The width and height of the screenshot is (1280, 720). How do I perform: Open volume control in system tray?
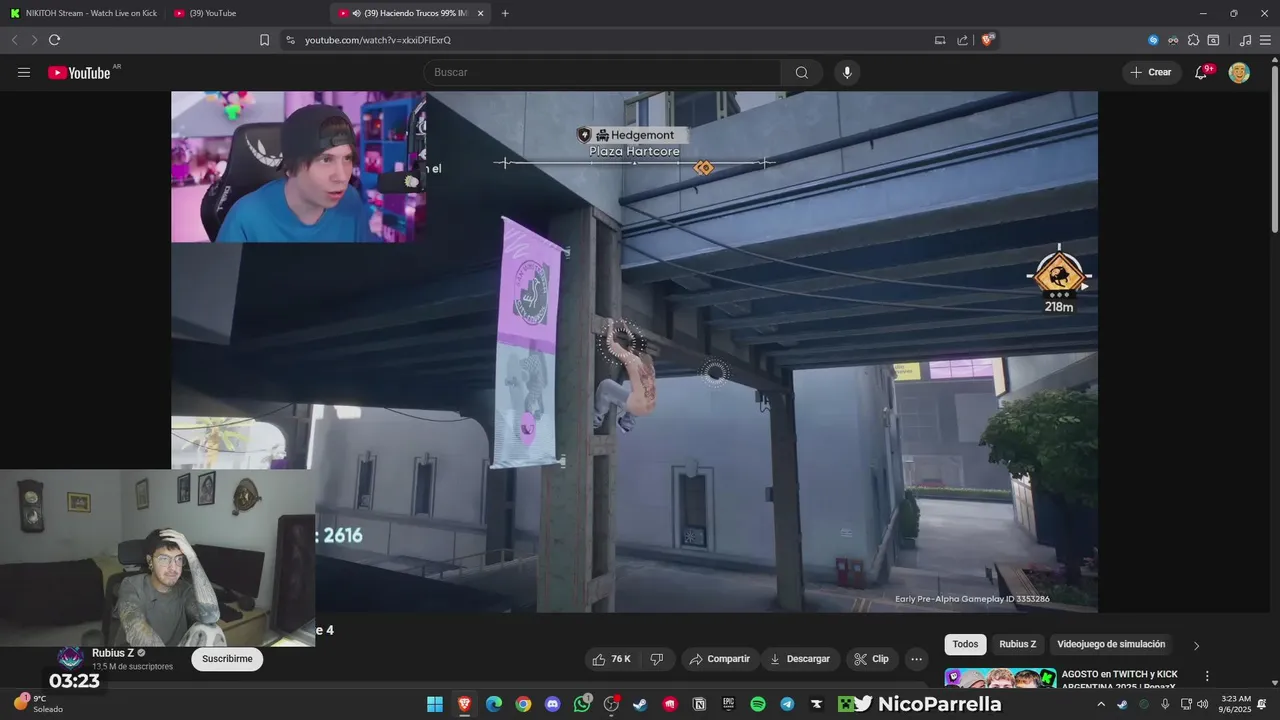coord(1202,704)
